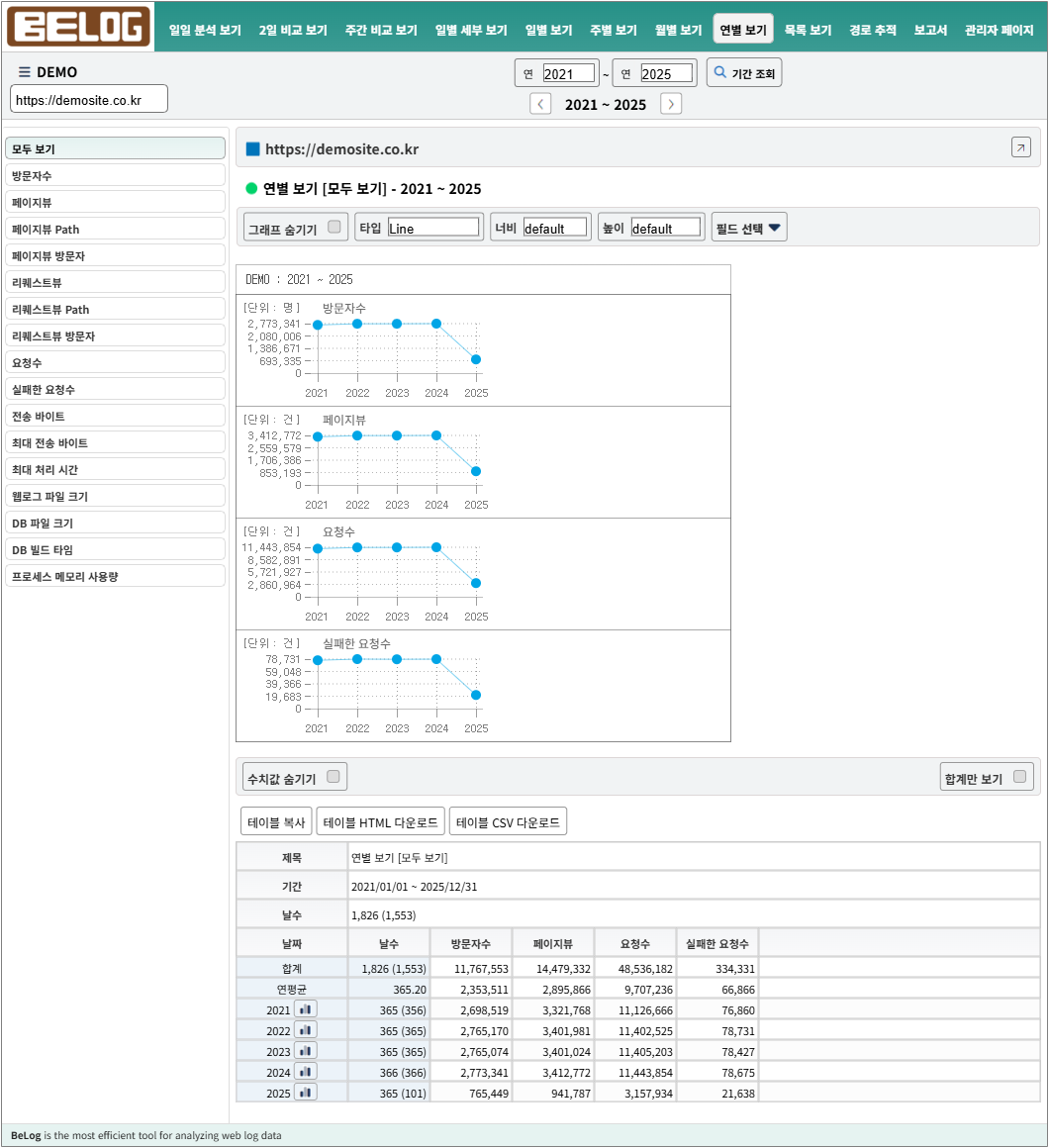
Task: Click the 2025 data point on 방문자수 chart
Action: tap(476, 359)
